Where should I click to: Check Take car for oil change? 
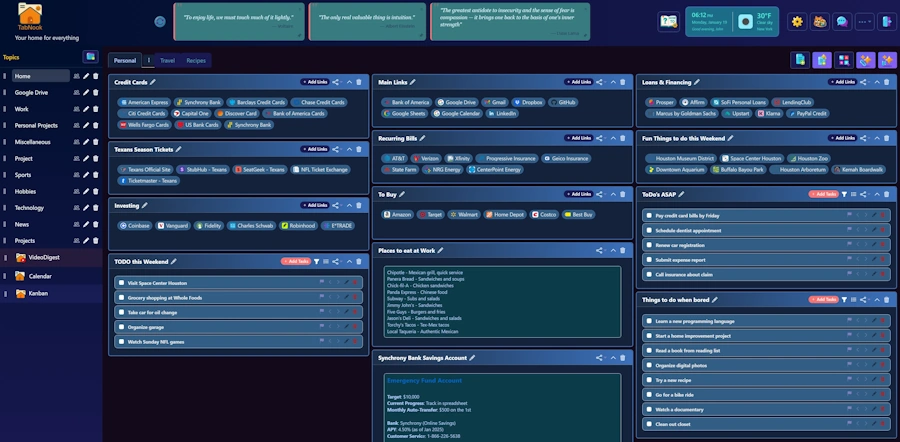[x=121, y=312]
